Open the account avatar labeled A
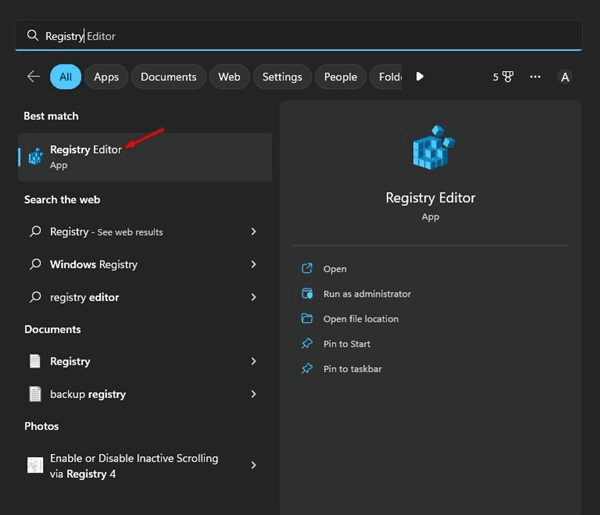The image size is (600, 515). pos(565,77)
